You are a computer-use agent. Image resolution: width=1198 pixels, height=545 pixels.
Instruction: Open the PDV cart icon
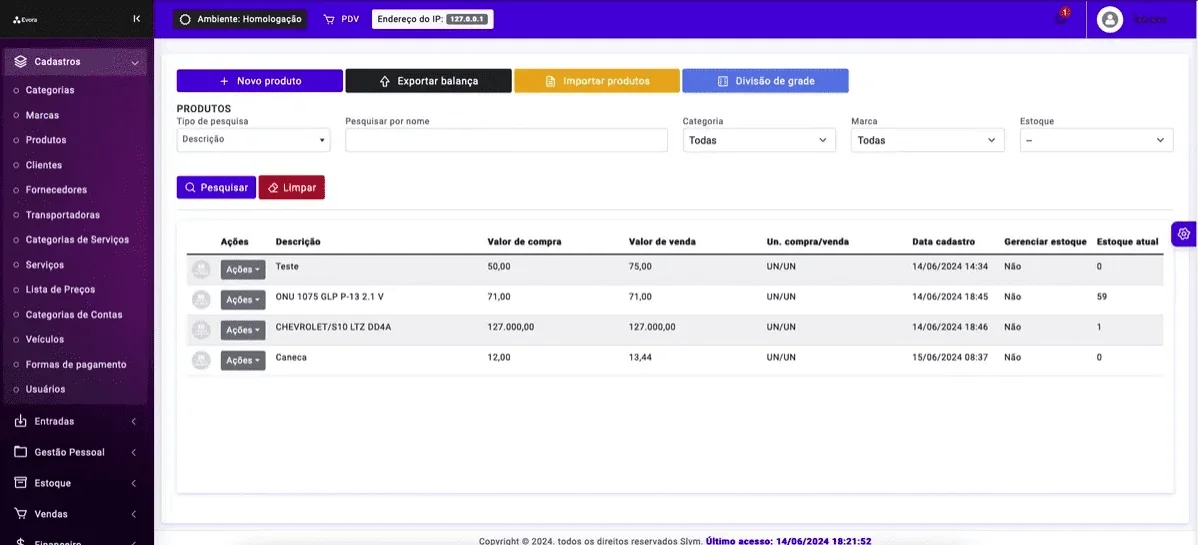coord(329,19)
